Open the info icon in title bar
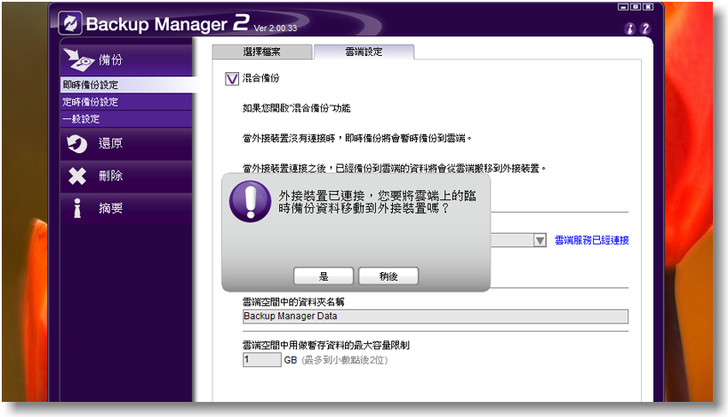Viewport: 728px width, 417px height. click(x=630, y=28)
